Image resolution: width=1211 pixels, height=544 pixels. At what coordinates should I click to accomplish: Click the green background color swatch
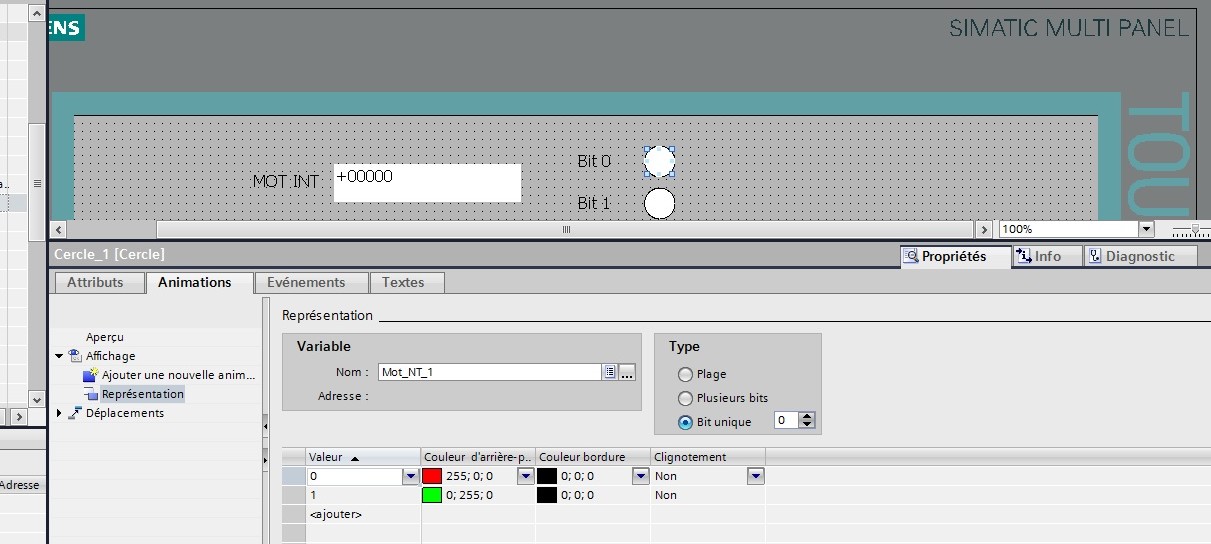(x=432, y=495)
